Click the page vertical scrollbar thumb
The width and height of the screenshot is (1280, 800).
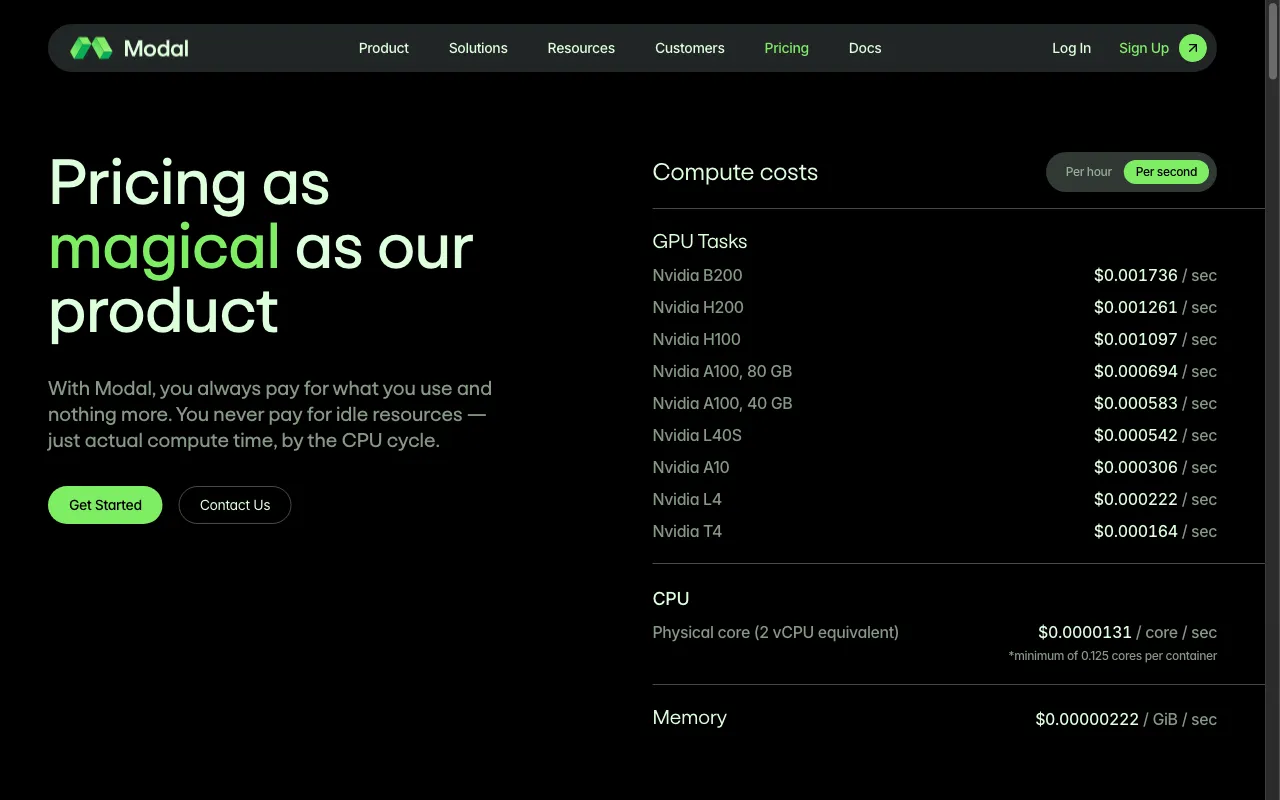click(x=1273, y=42)
